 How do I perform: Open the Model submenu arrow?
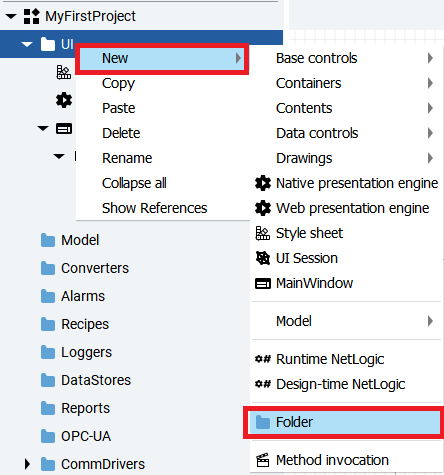tap(430, 321)
